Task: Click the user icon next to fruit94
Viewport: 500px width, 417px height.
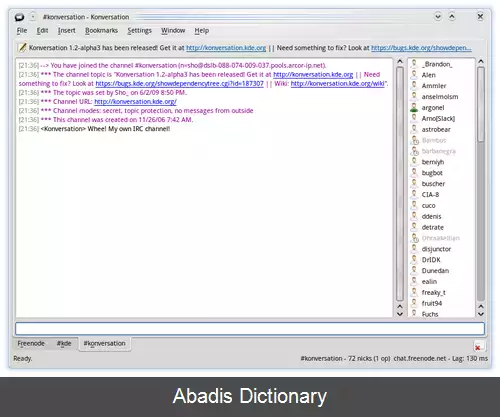Action: 414,303
